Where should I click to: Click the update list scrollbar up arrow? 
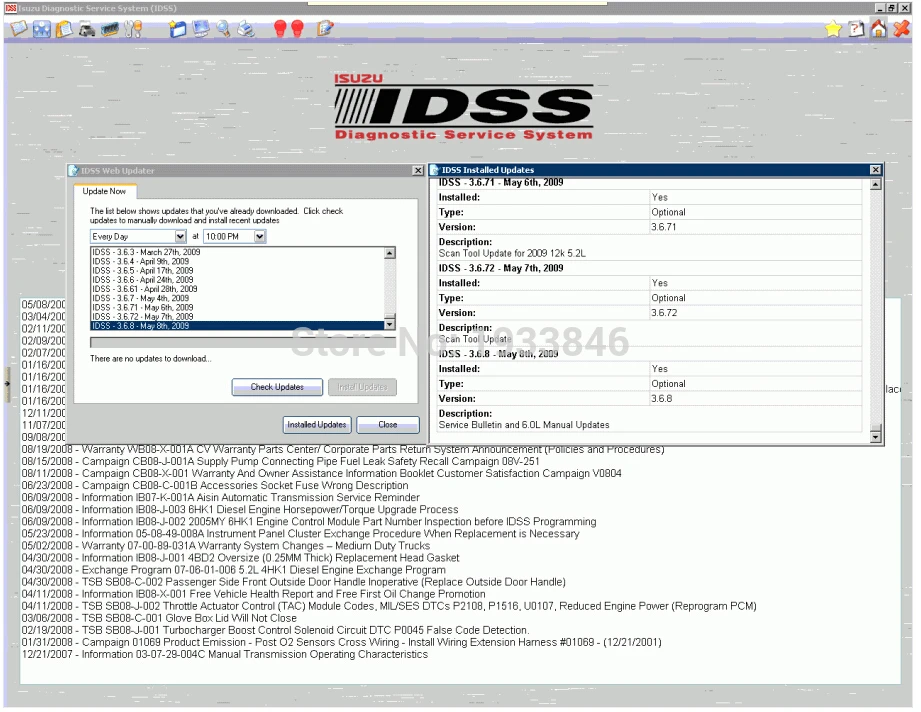click(390, 253)
